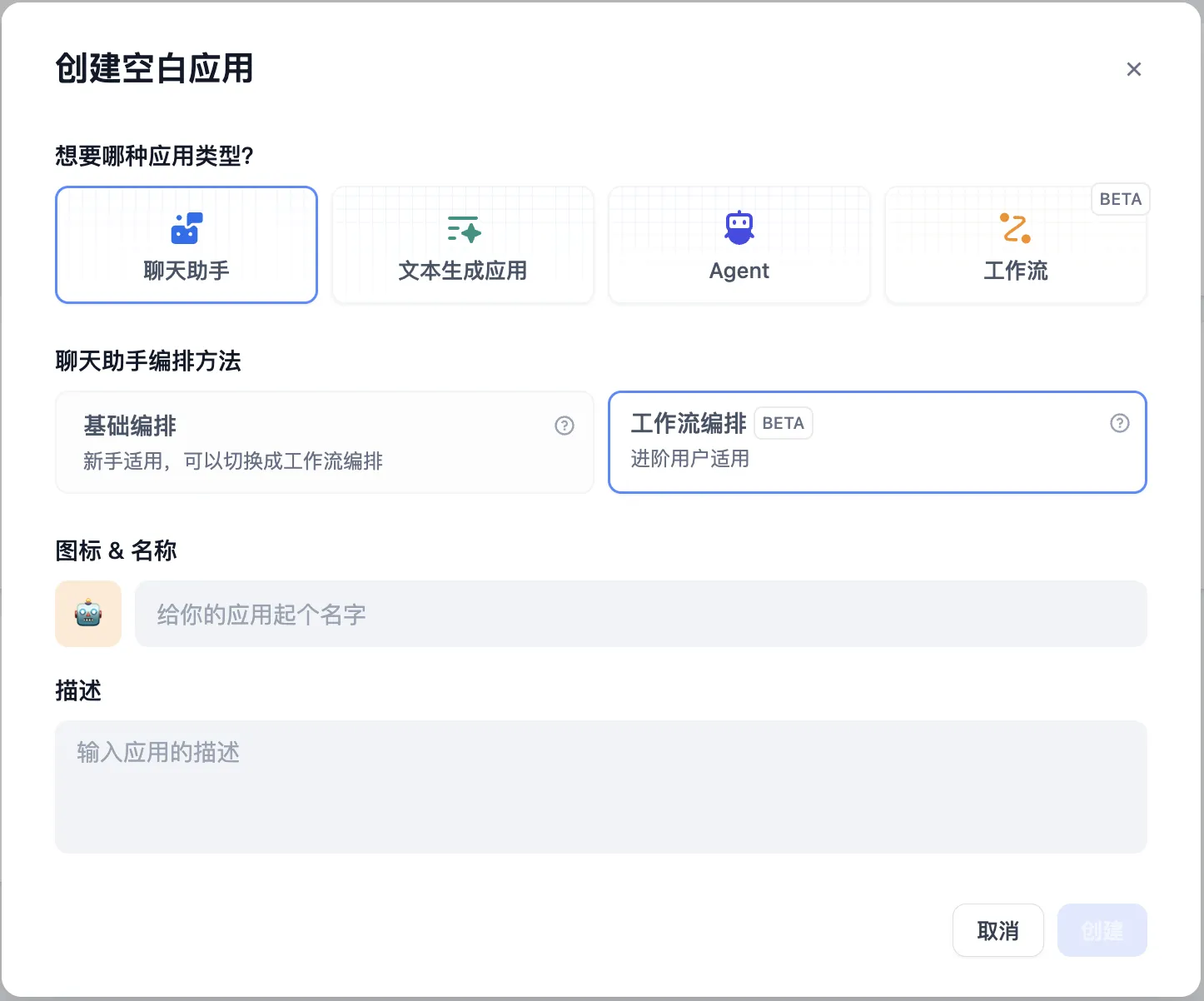Image resolution: width=1204 pixels, height=1001 pixels.
Task: Choose the 聊天助手 app type label
Action: 187,271
